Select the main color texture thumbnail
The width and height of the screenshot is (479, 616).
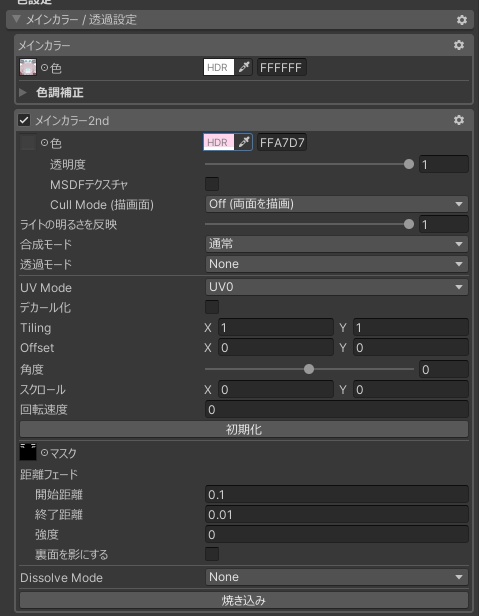tap(28, 67)
